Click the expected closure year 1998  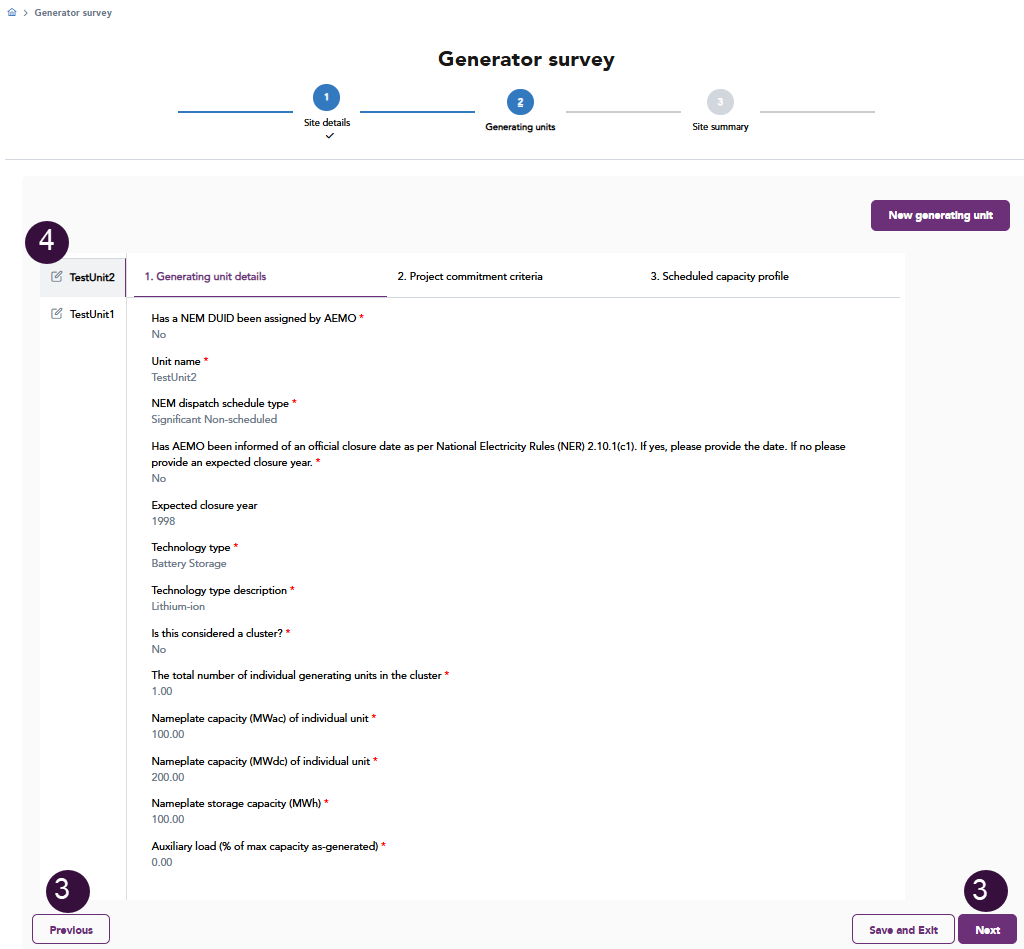click(163, 521)
